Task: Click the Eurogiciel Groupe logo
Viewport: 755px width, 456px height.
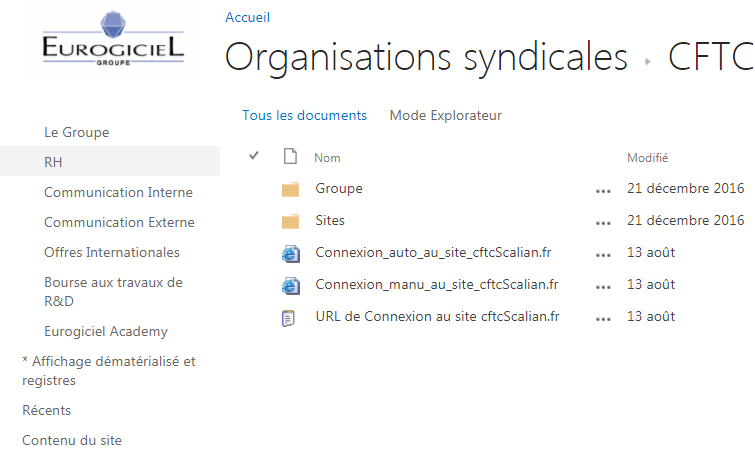Action: [113, 39]
